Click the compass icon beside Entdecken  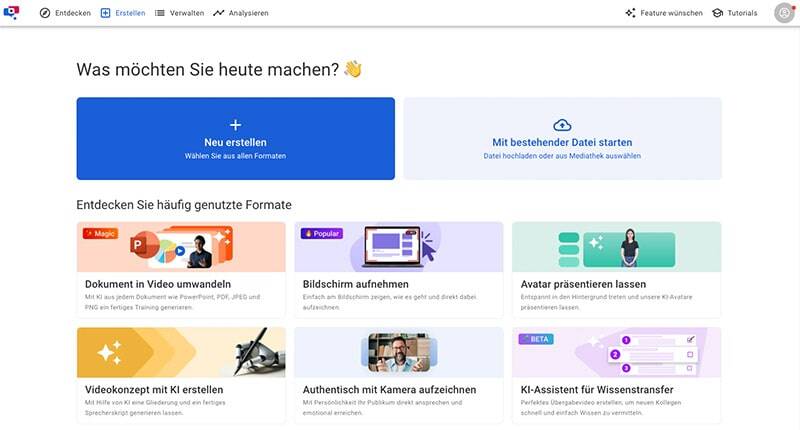(x=45, y=13)
